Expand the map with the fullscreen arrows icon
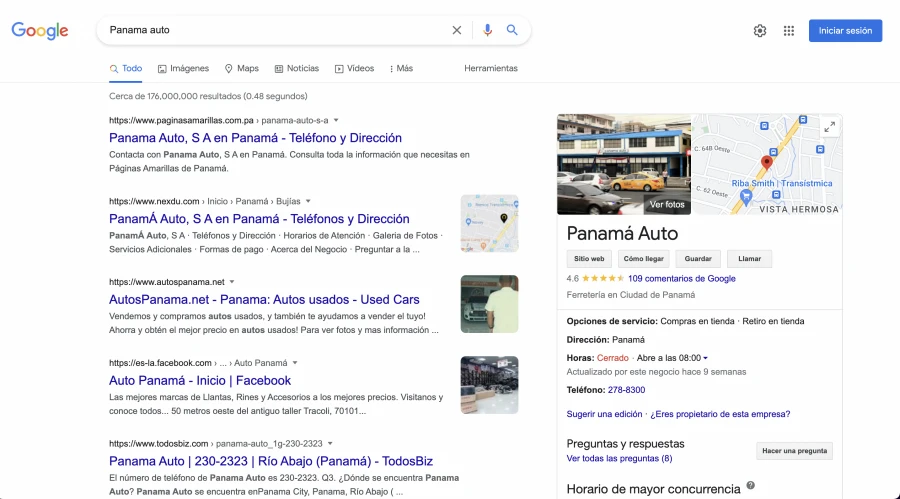 (x=829, y=127)
